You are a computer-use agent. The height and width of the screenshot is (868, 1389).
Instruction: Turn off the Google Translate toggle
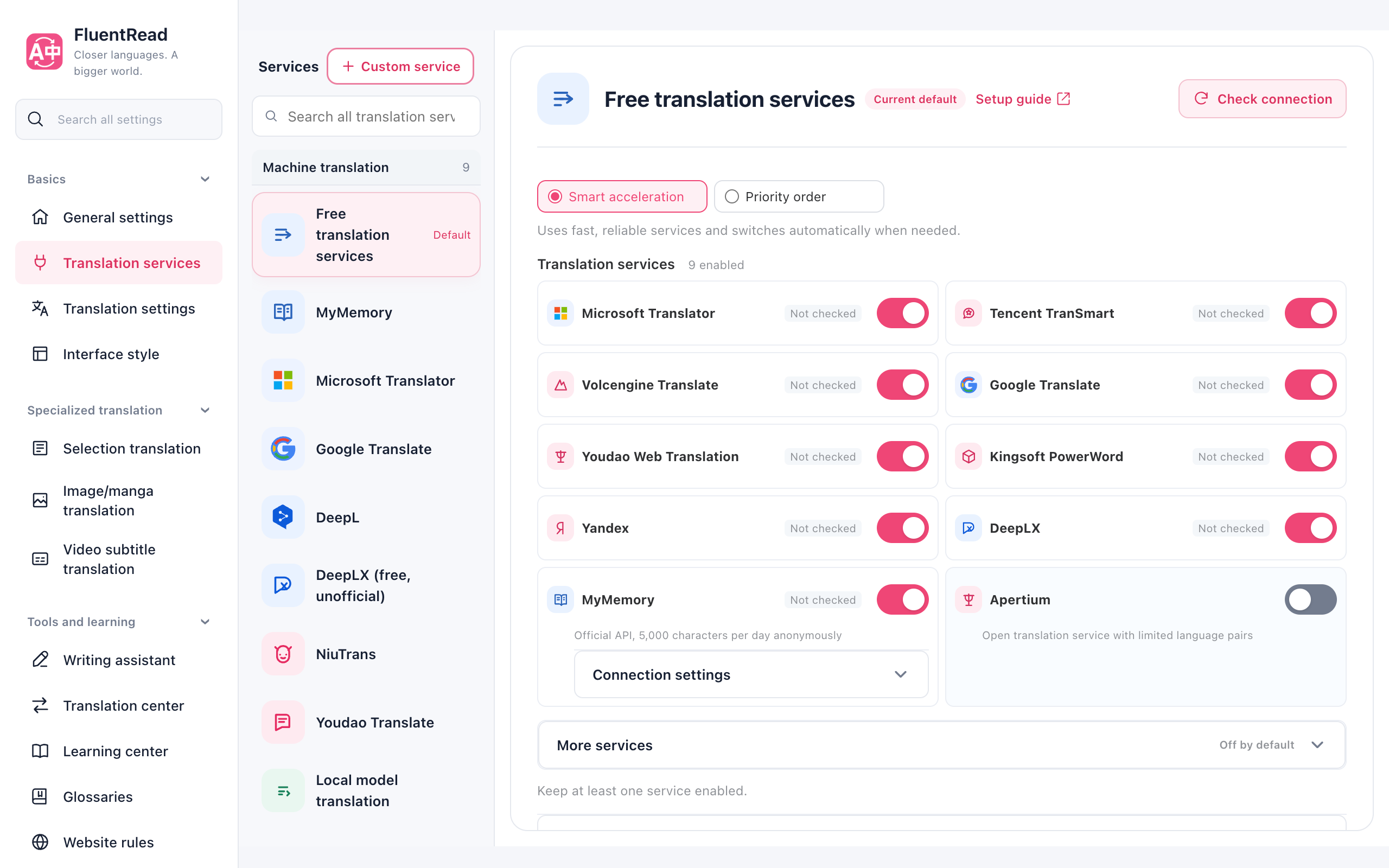1310,385
